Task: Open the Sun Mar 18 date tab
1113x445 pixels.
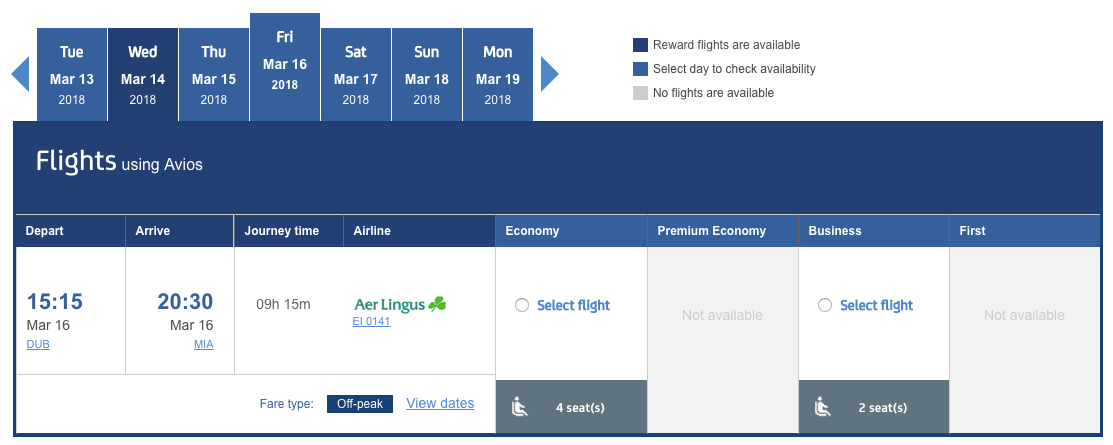Action: coord(427,75)
